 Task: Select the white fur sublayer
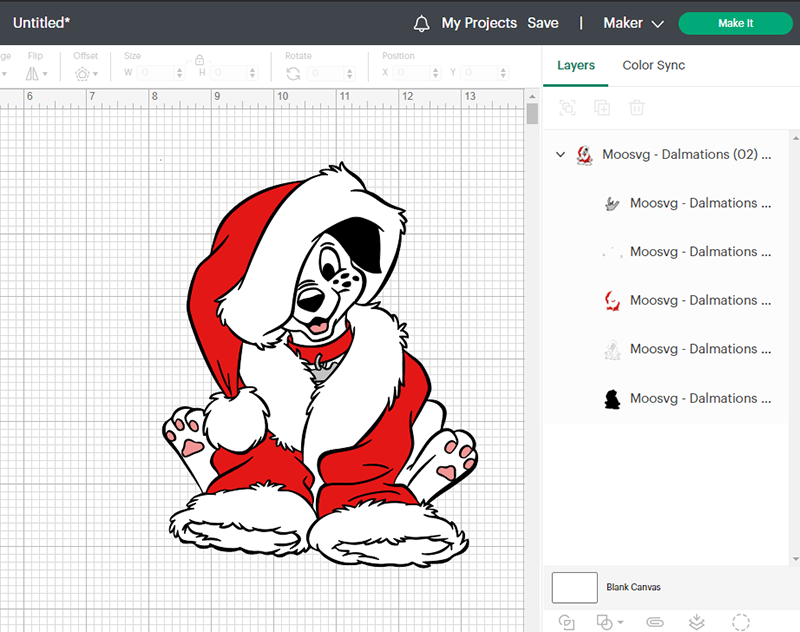click(666, 349)
